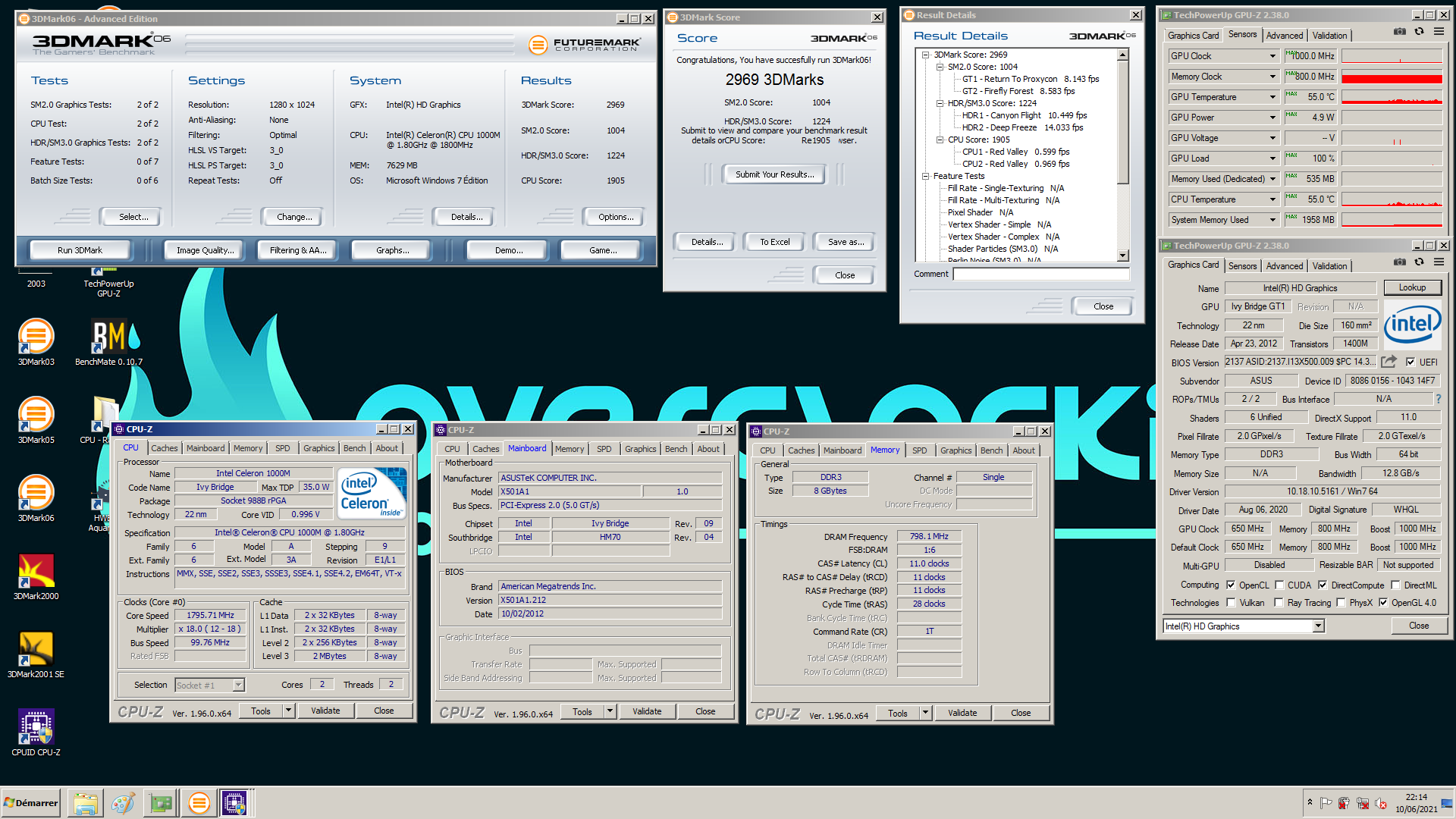Screen dimensions: 1456x819
Task: Click the Comment input field
Action: point(1040,275)
